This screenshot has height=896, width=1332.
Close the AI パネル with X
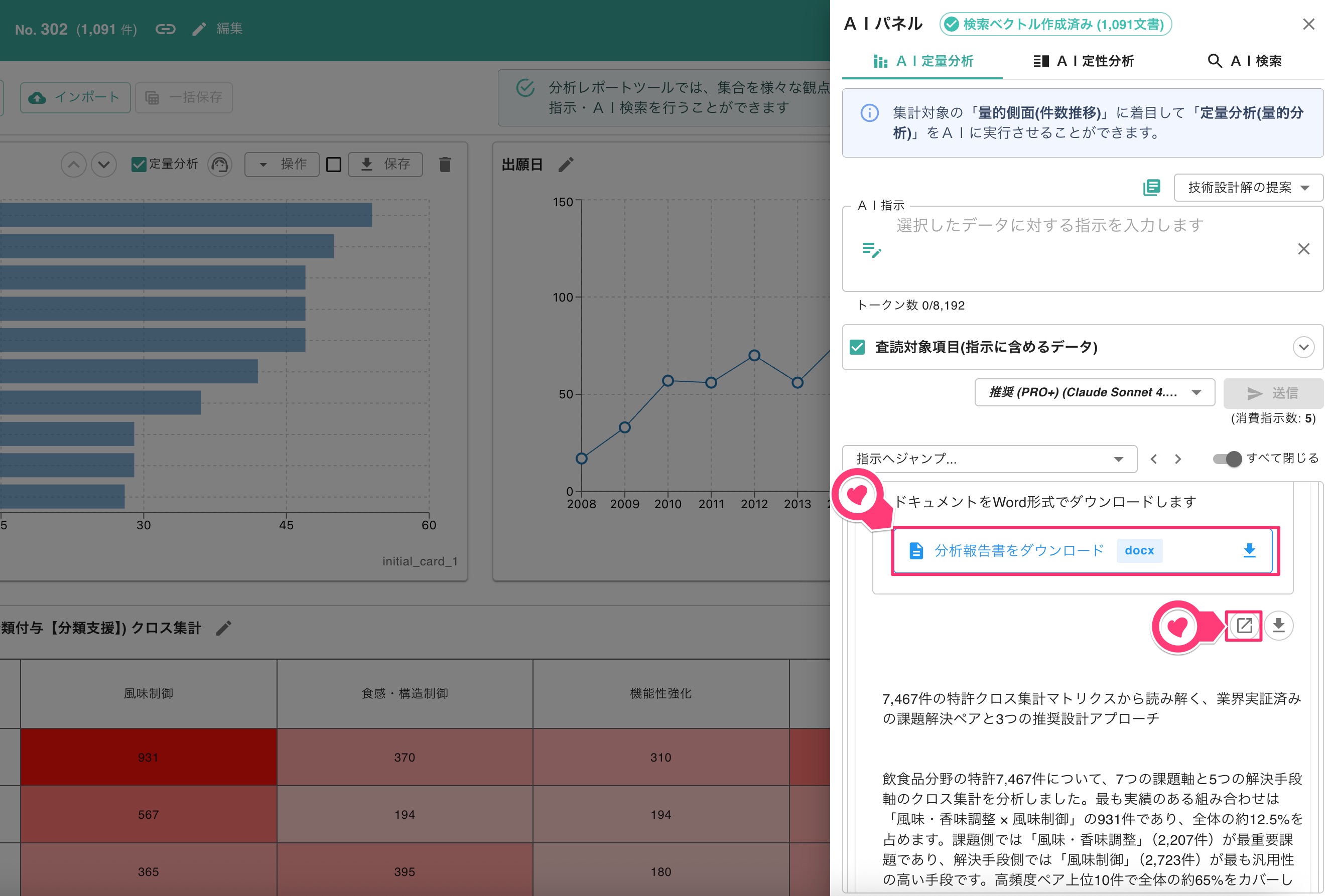pyautogui.click(x=1308, y=24)
